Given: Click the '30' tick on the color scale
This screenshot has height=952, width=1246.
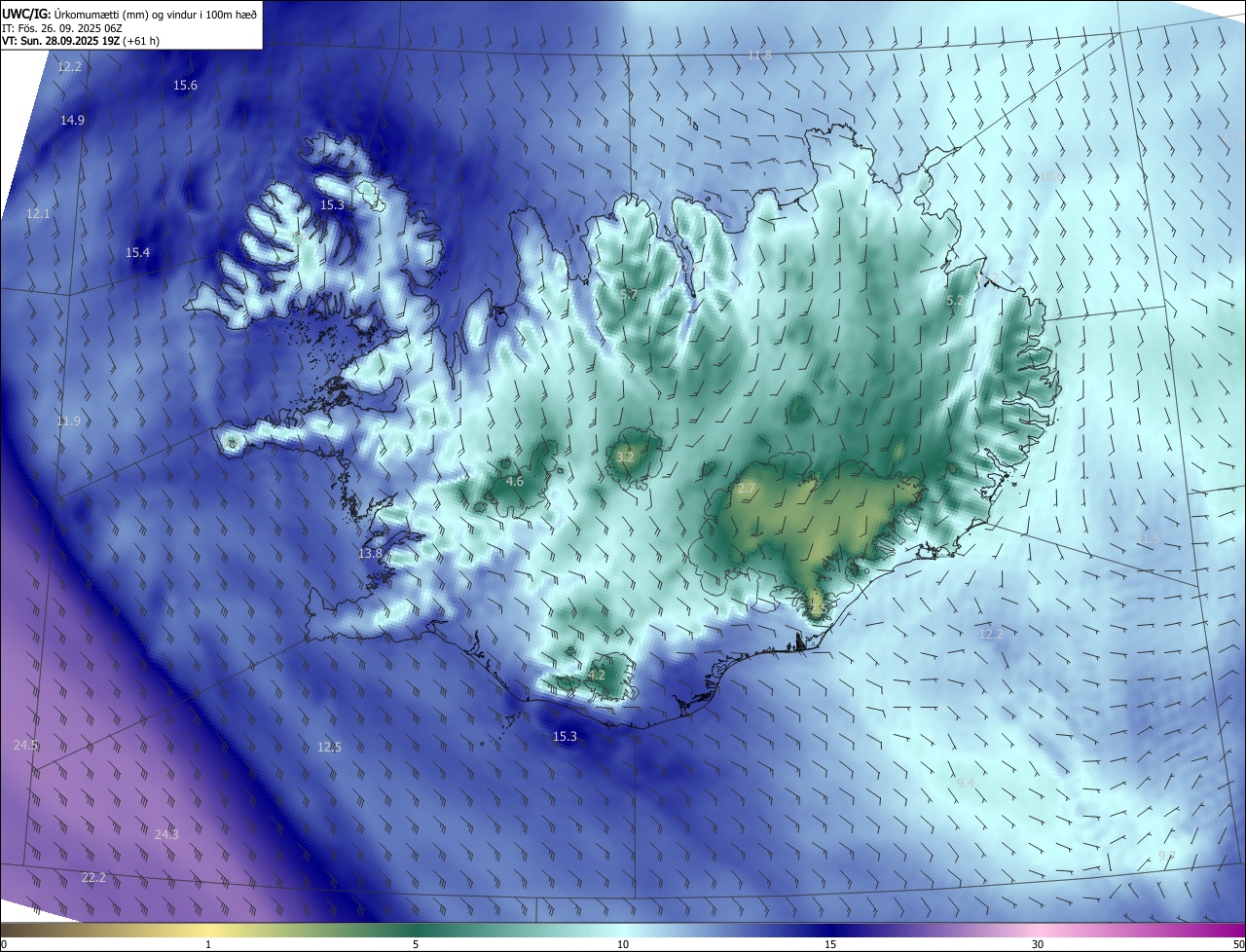Looking at the screenshot, I should click(1038, 945).
